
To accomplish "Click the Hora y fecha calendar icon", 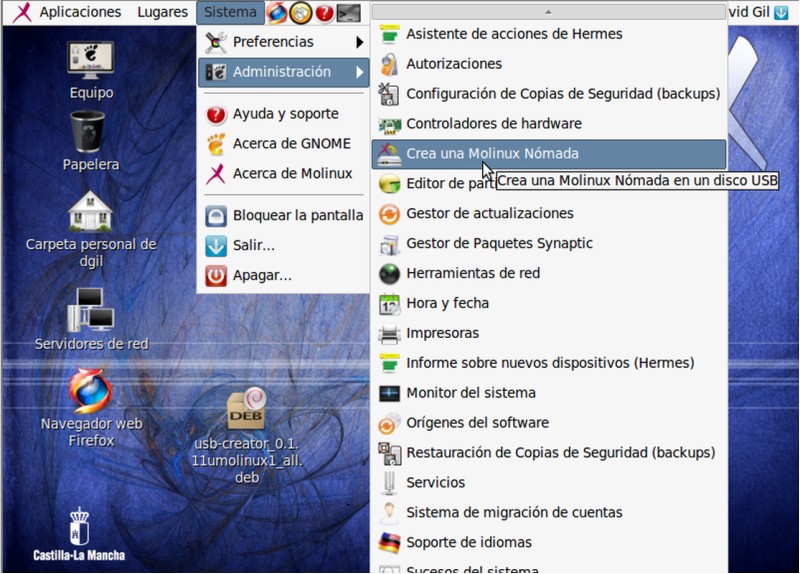I will (389, 304).
